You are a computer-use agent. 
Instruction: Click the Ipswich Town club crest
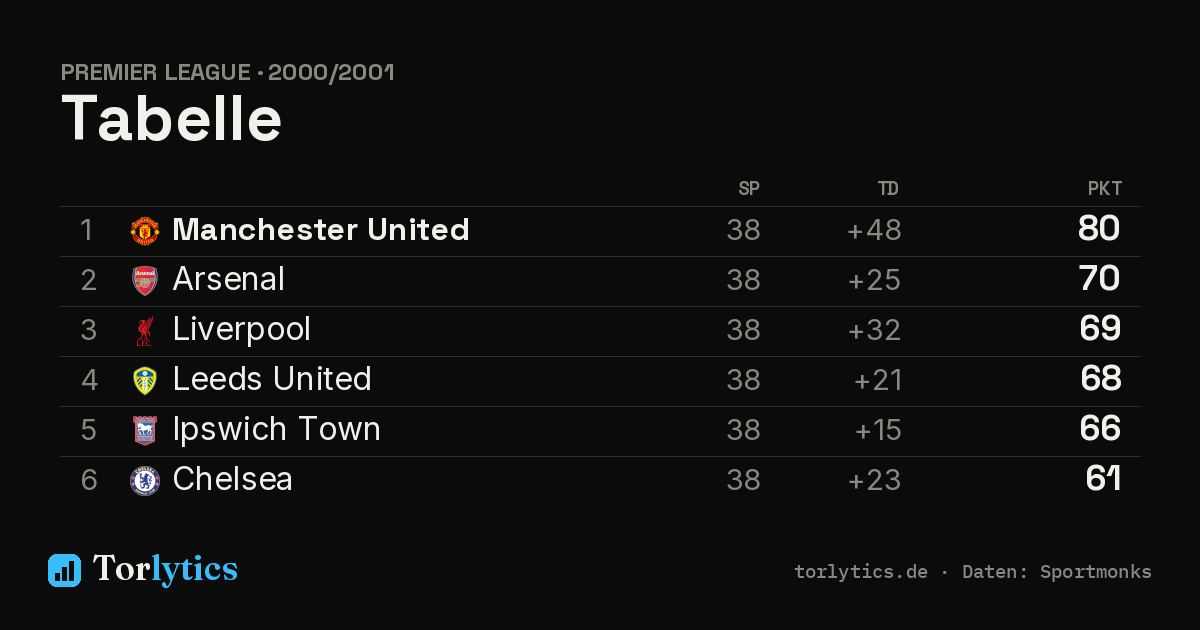tap(145, 431)
